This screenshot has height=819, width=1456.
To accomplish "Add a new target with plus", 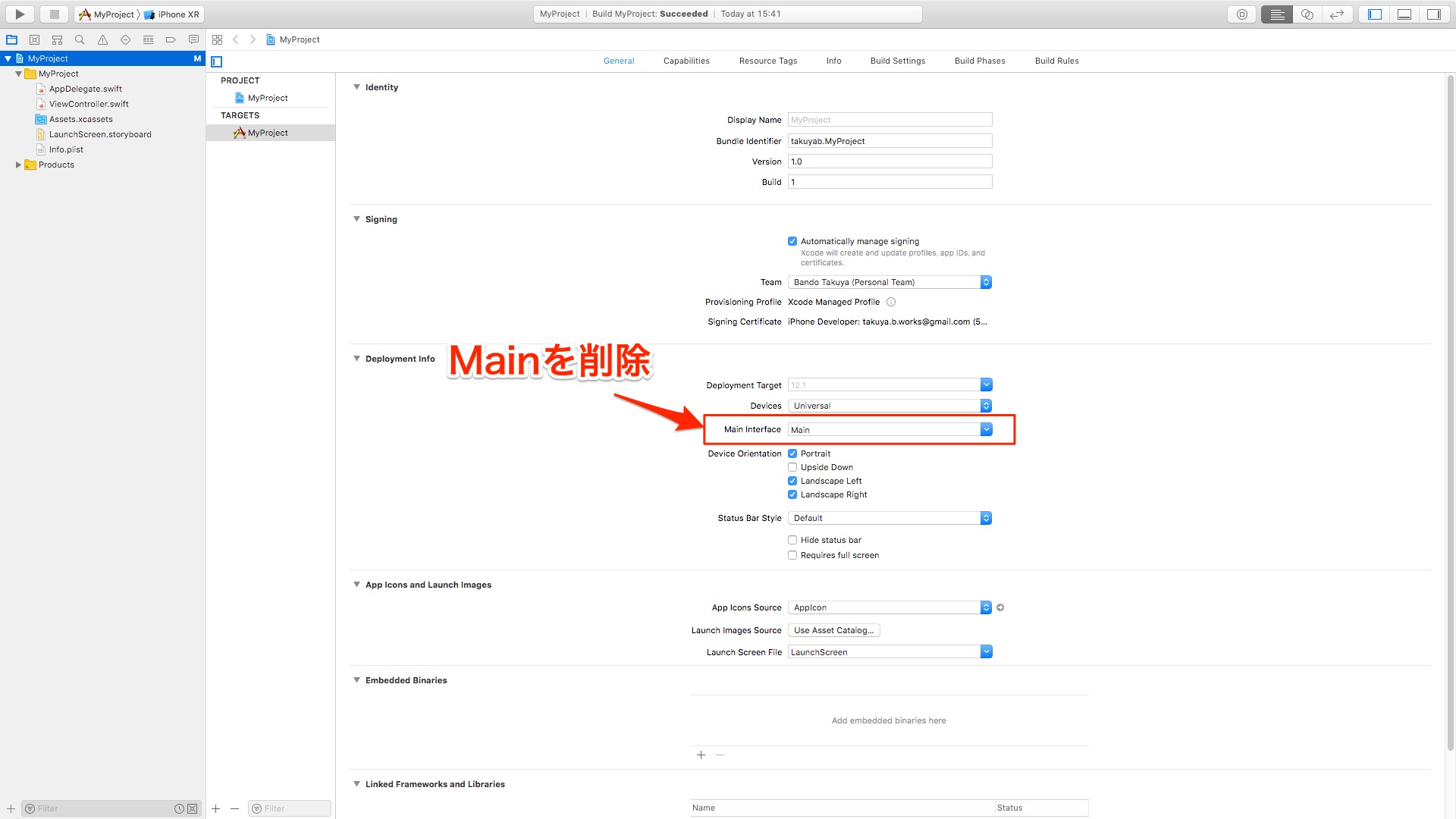I will (x=216, y=808).
